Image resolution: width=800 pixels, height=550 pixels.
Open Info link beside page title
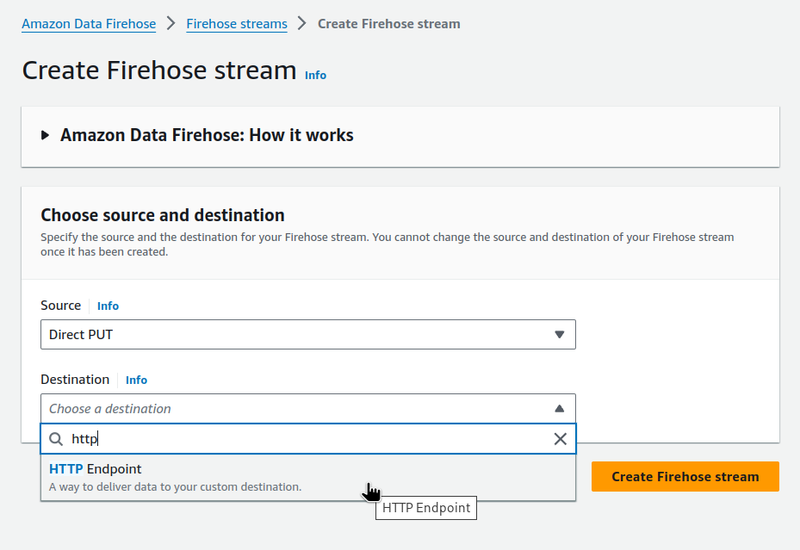(315, 75)
